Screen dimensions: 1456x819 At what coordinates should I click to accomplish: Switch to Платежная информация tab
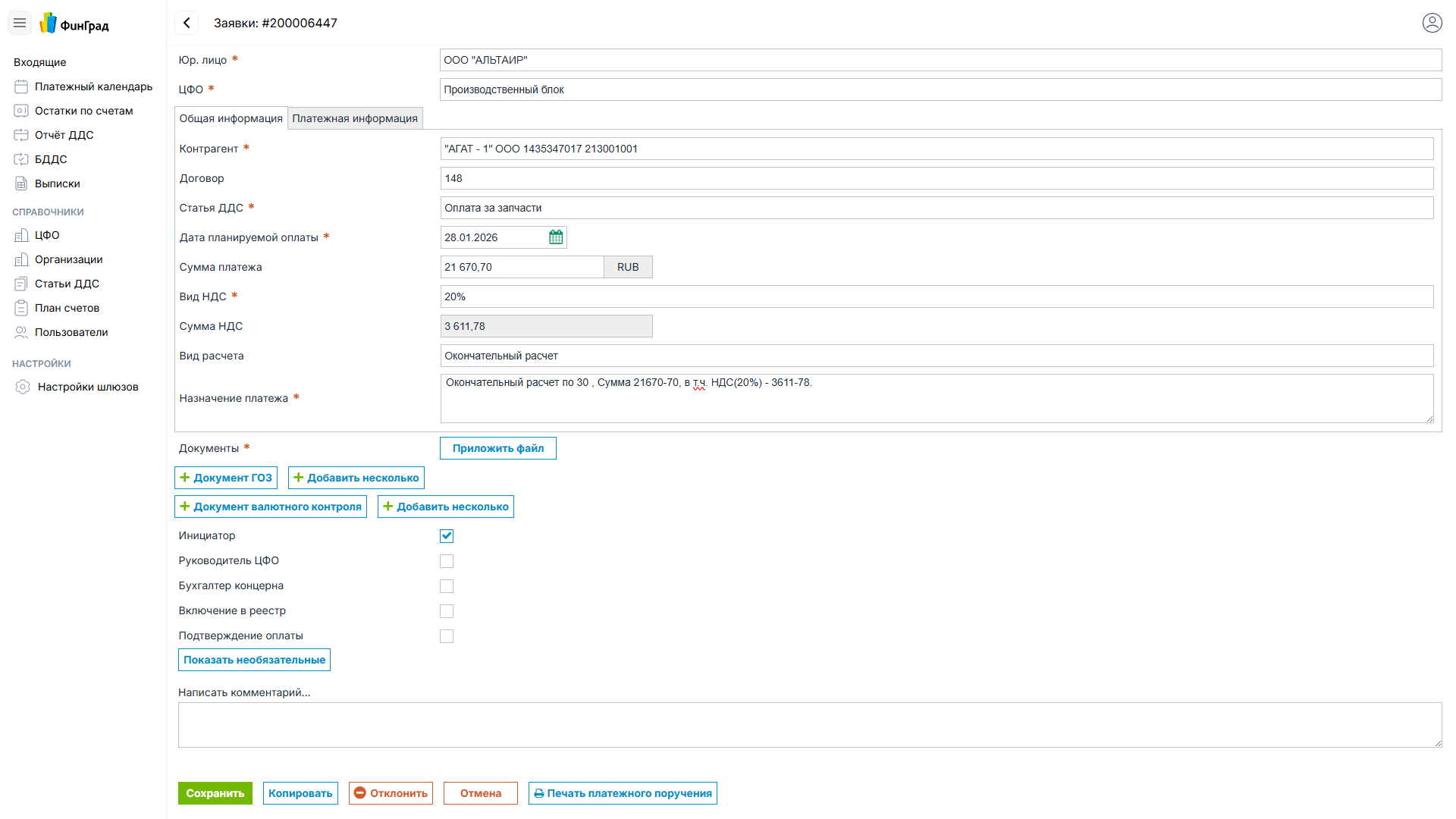[x=355, y=118]
